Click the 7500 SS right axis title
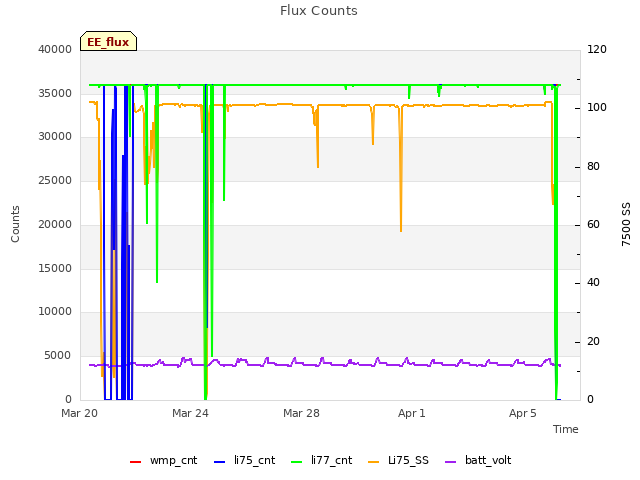 (626, 224)
